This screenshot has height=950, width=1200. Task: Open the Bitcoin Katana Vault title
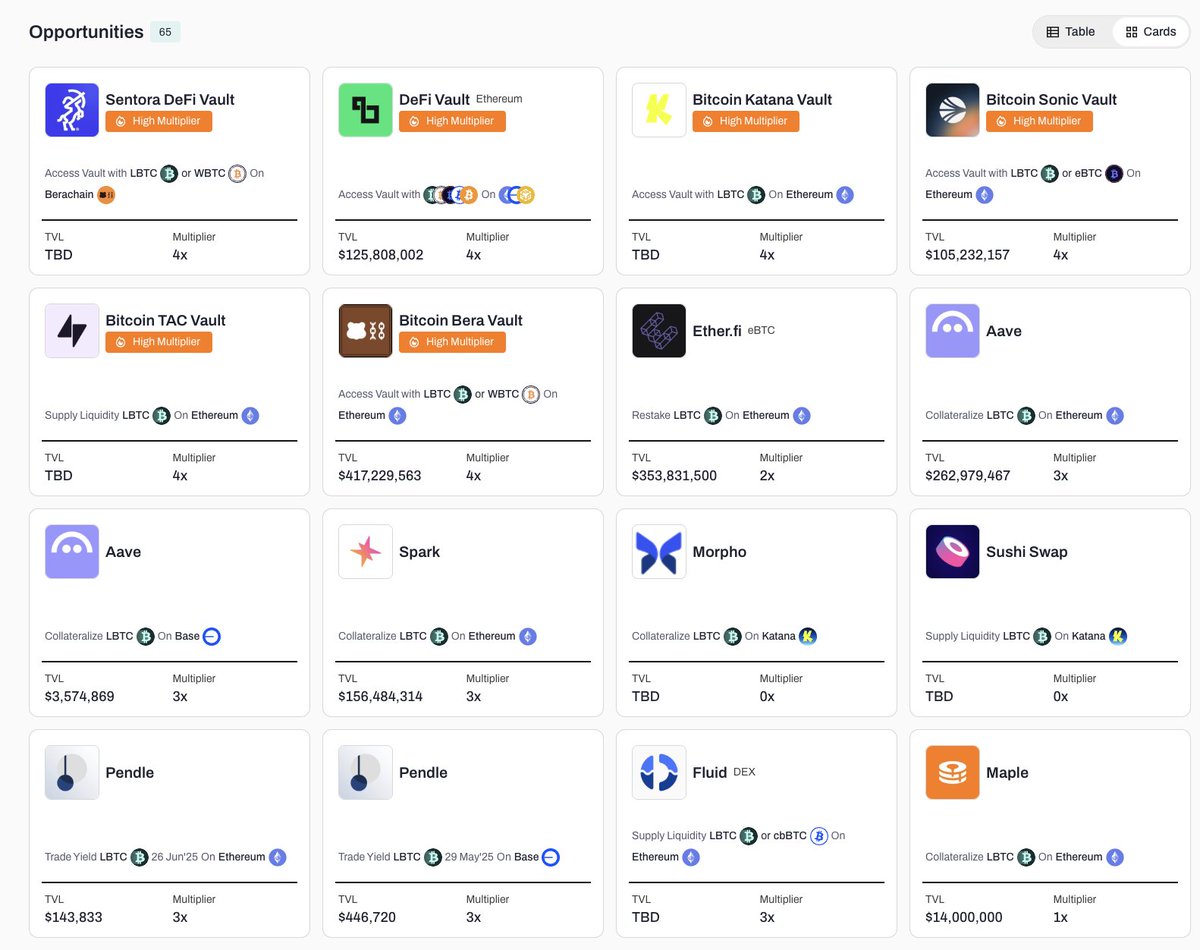click(x=762, y=99)
